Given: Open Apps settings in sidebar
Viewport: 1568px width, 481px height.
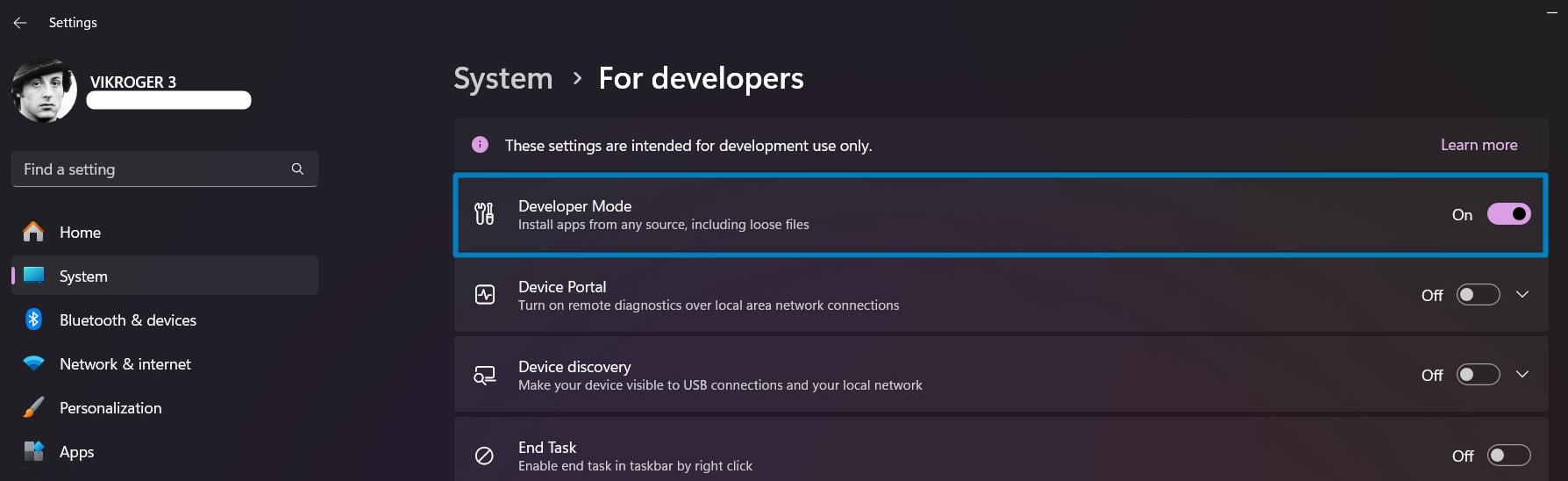Looking at the screenshot, I should pyautogui.click(x=165, y=451).
